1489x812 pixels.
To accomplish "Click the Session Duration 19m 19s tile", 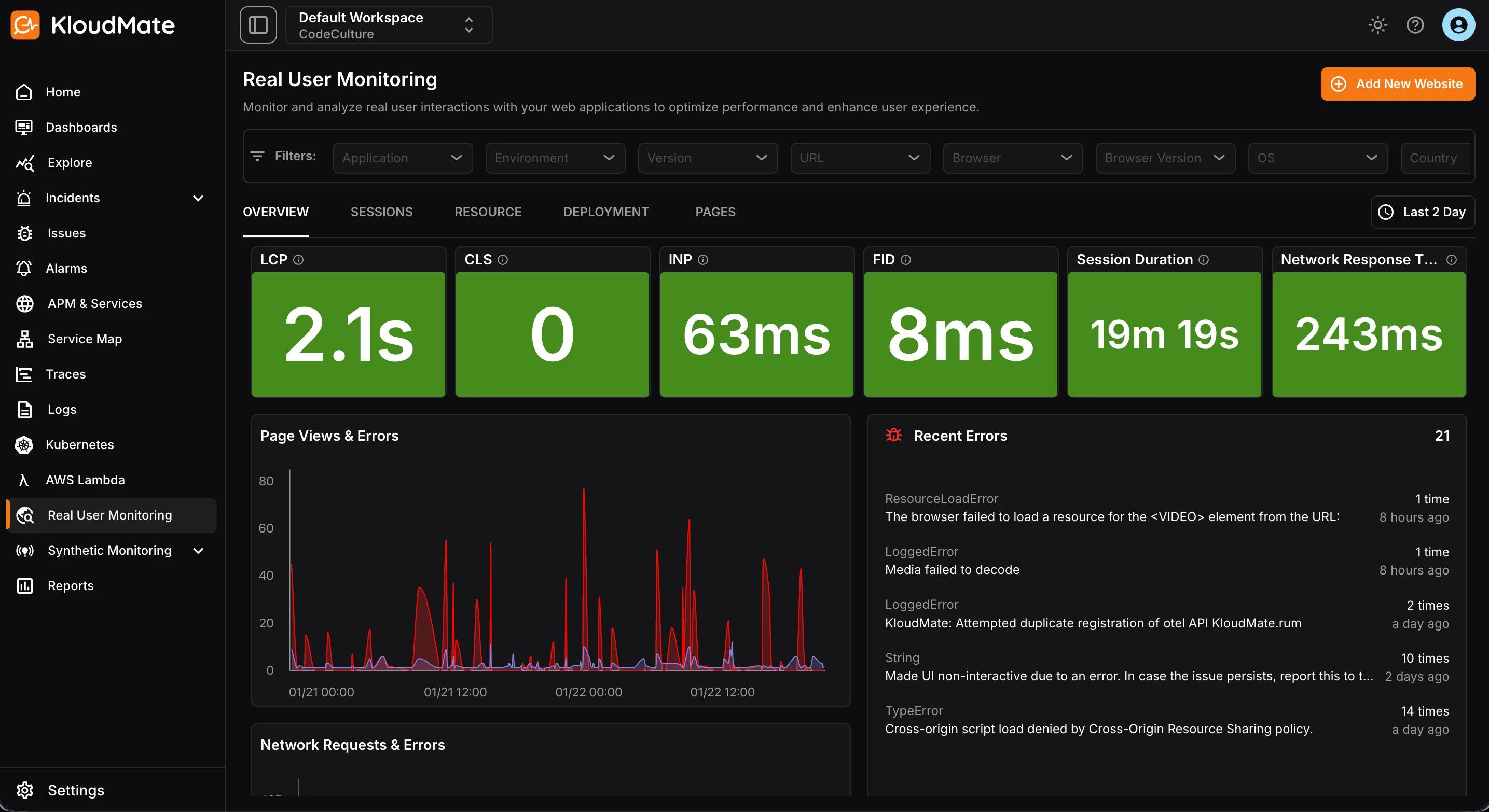I will tap(1165, 334).
